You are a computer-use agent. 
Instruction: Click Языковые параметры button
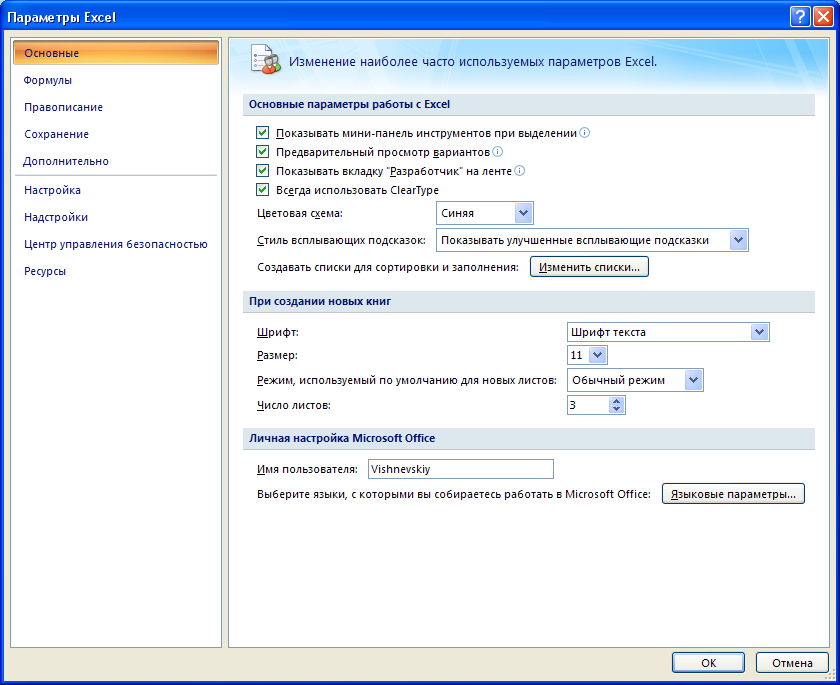733,494
